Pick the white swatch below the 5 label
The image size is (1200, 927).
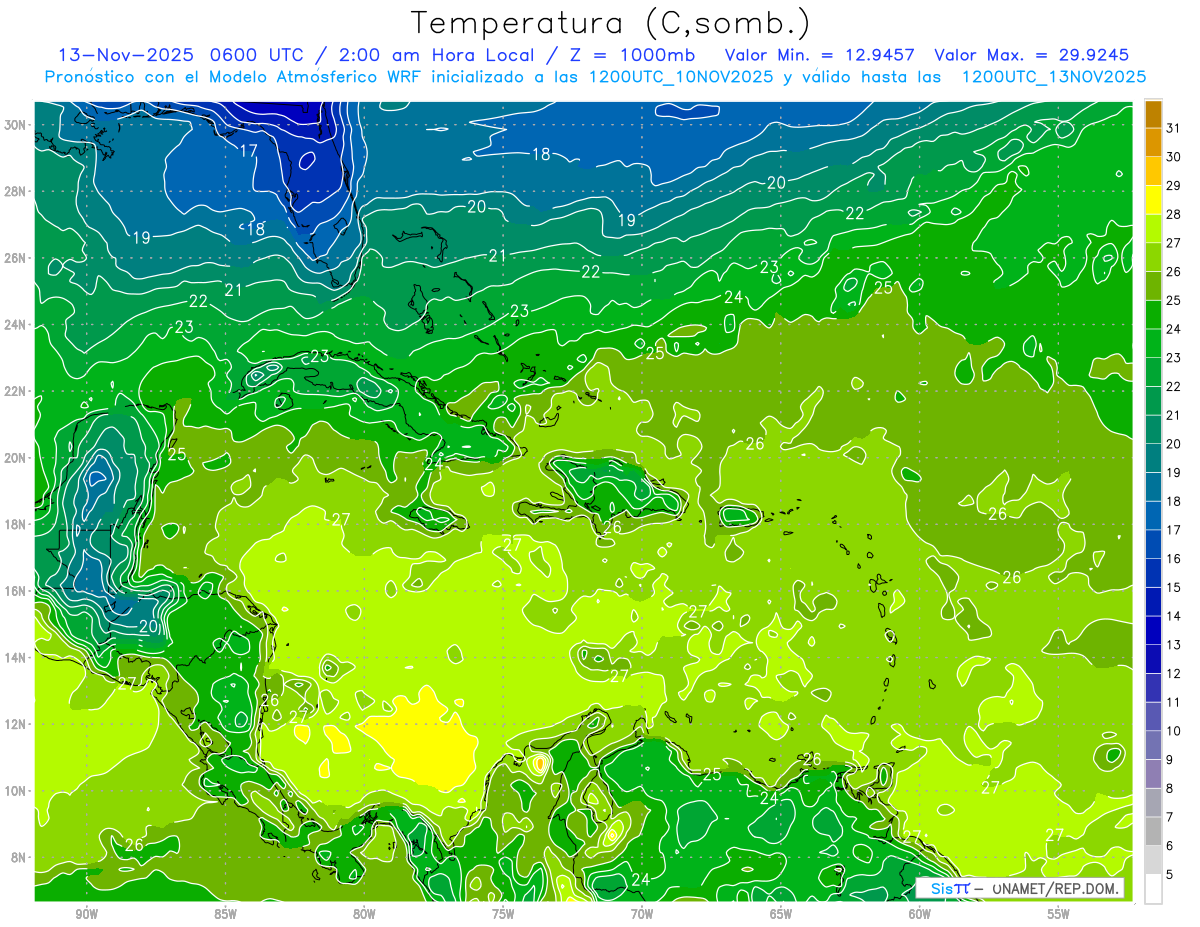click(1154, 889)
